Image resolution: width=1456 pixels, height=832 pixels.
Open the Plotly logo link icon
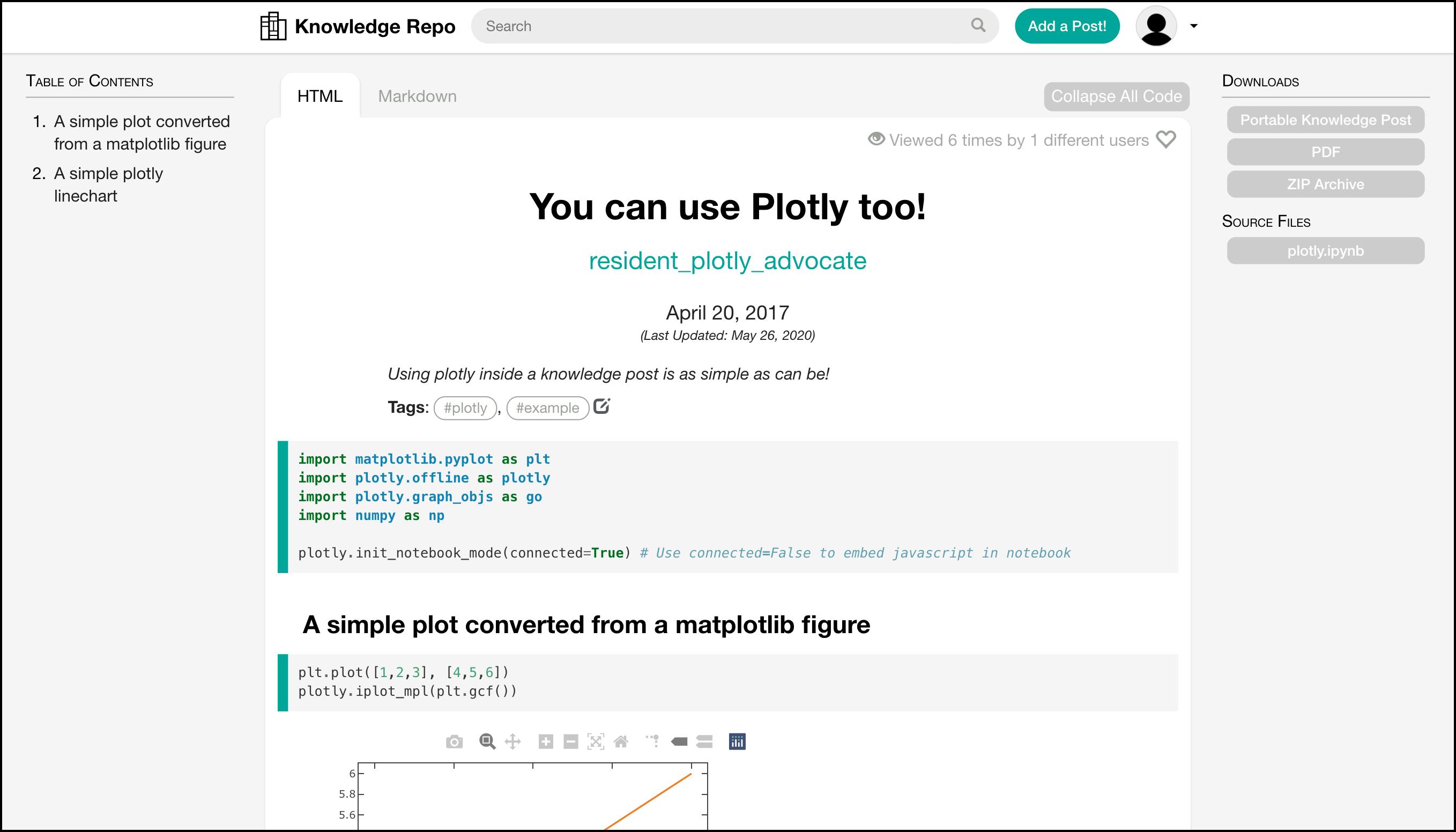point(737,742)
